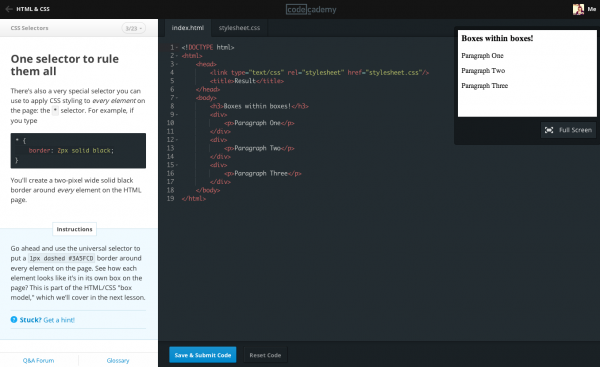Click the Instructions label
Image resolution: width=600 pixels, height=367 pixels.
75,229
